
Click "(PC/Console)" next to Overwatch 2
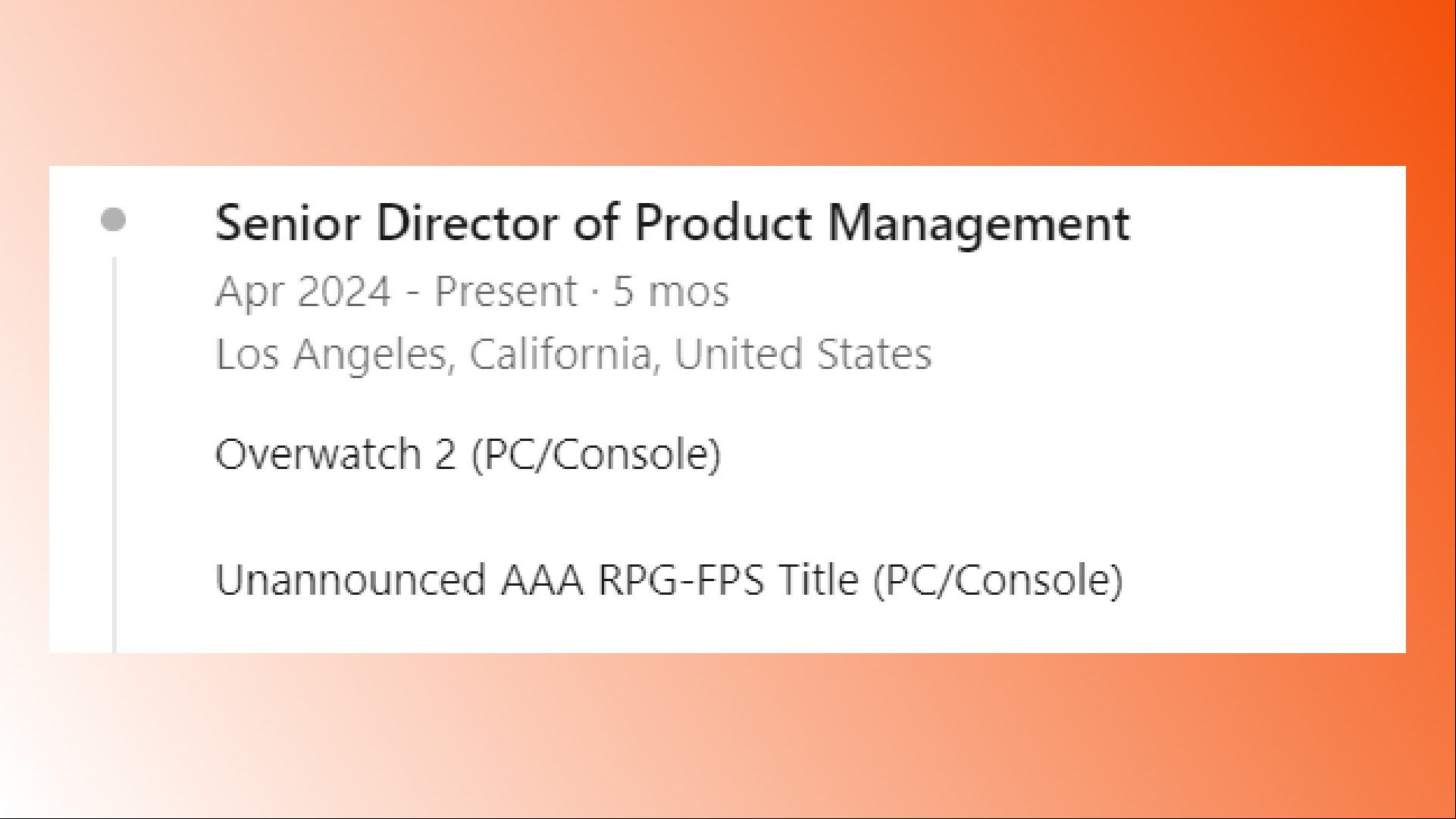coord(596,455)
